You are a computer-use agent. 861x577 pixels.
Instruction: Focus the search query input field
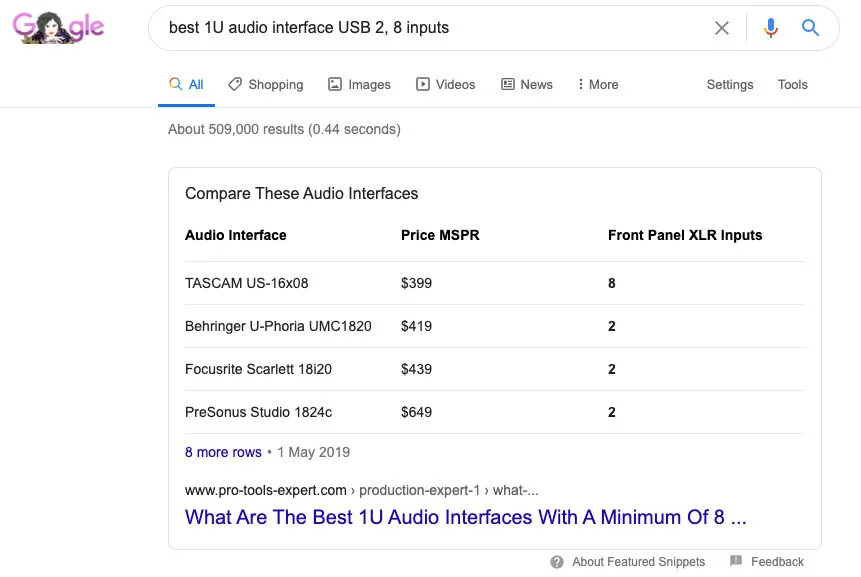[x=430, y=28]
